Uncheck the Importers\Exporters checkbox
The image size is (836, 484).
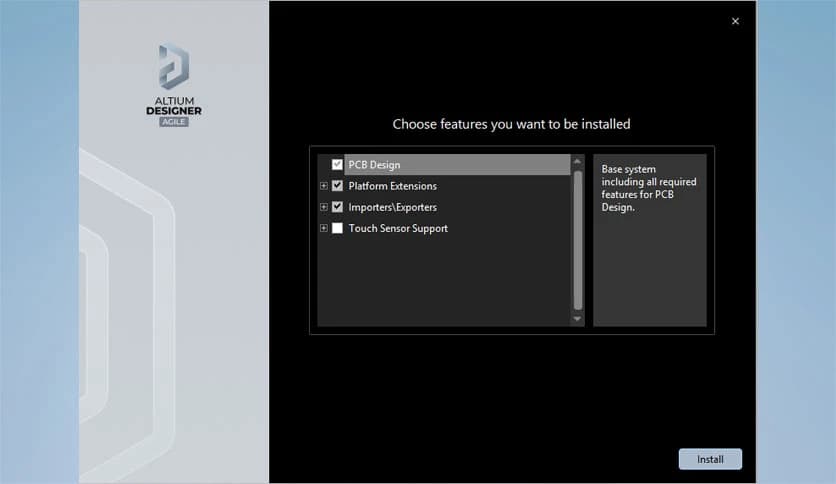click(x=337, y=207)
